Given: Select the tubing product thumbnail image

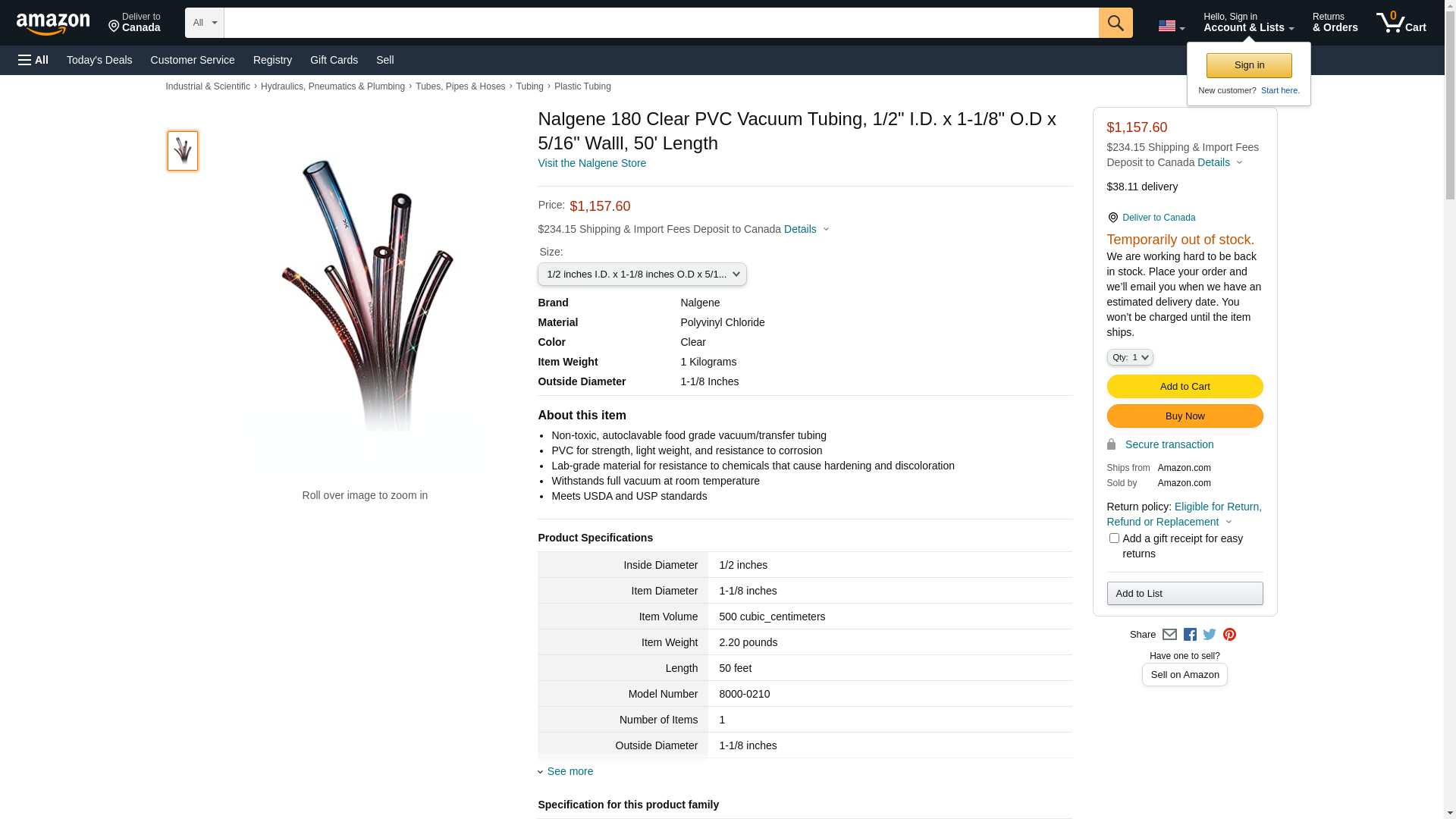Looking at the screenshot, I should (183, 151).
